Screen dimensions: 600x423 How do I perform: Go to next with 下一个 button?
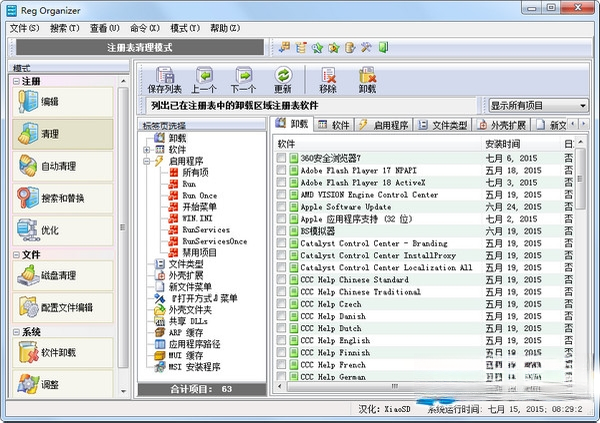(243, 80)
